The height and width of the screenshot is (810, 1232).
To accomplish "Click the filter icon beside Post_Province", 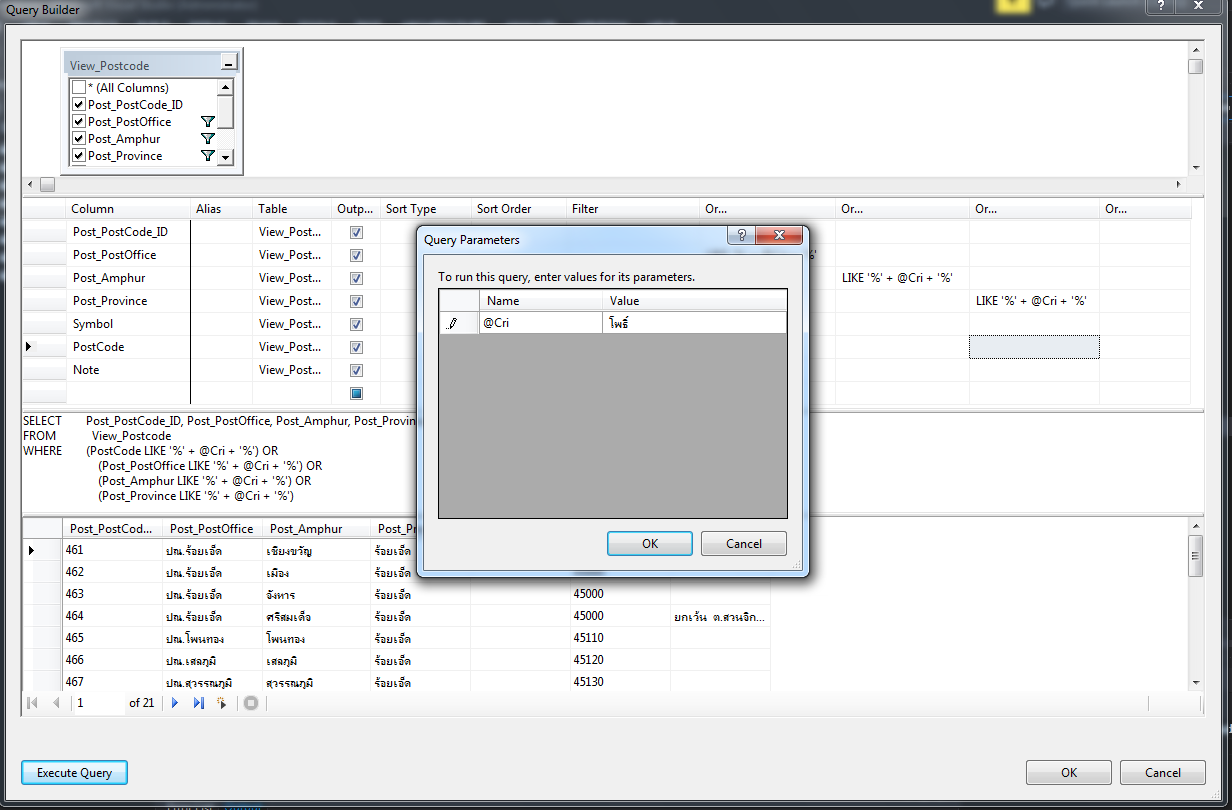I will click(208, 156).
